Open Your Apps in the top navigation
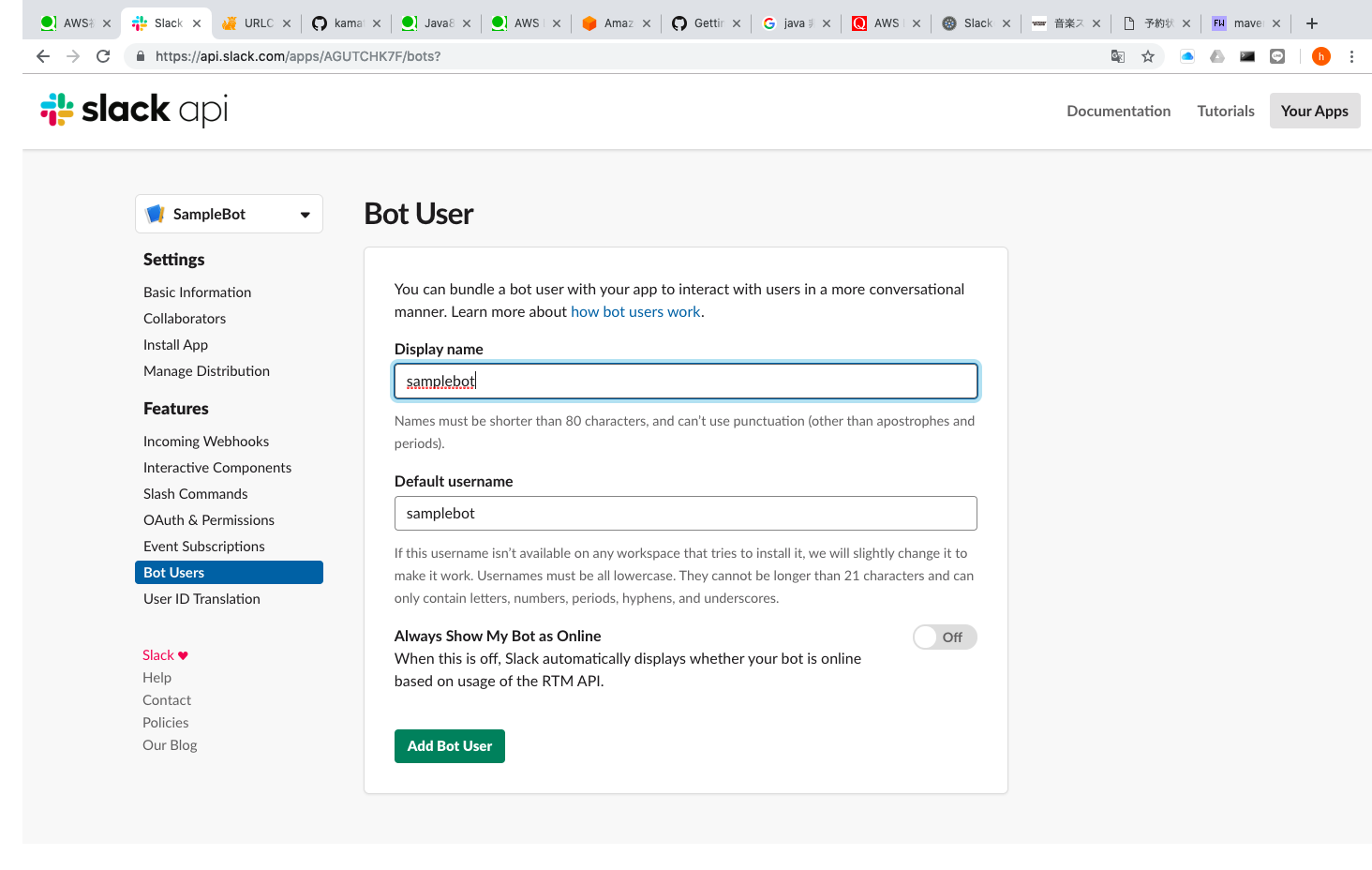The height and width of the screenshot is (870, 1372). 1315,111
